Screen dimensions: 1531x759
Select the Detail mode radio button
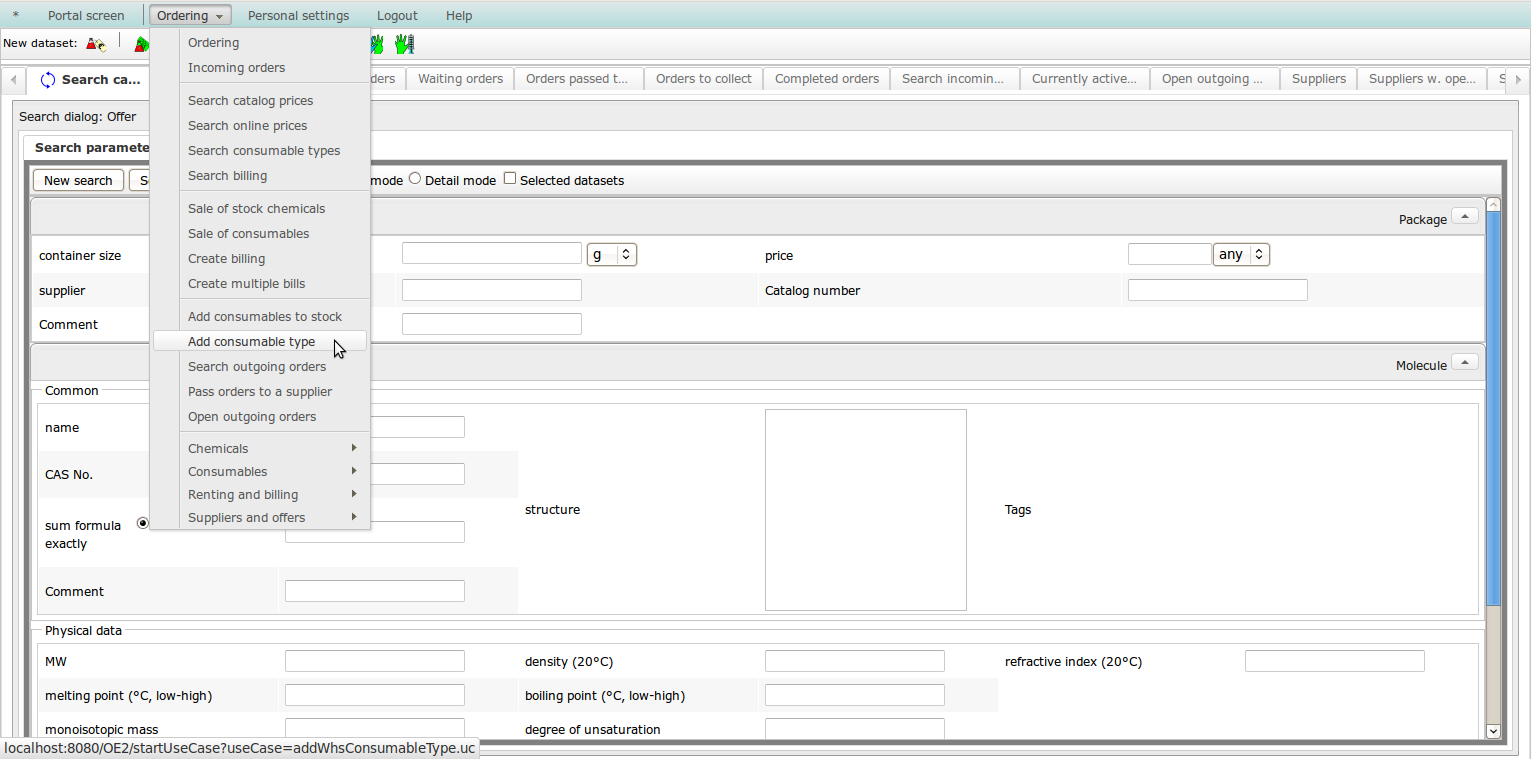[415, 179]
